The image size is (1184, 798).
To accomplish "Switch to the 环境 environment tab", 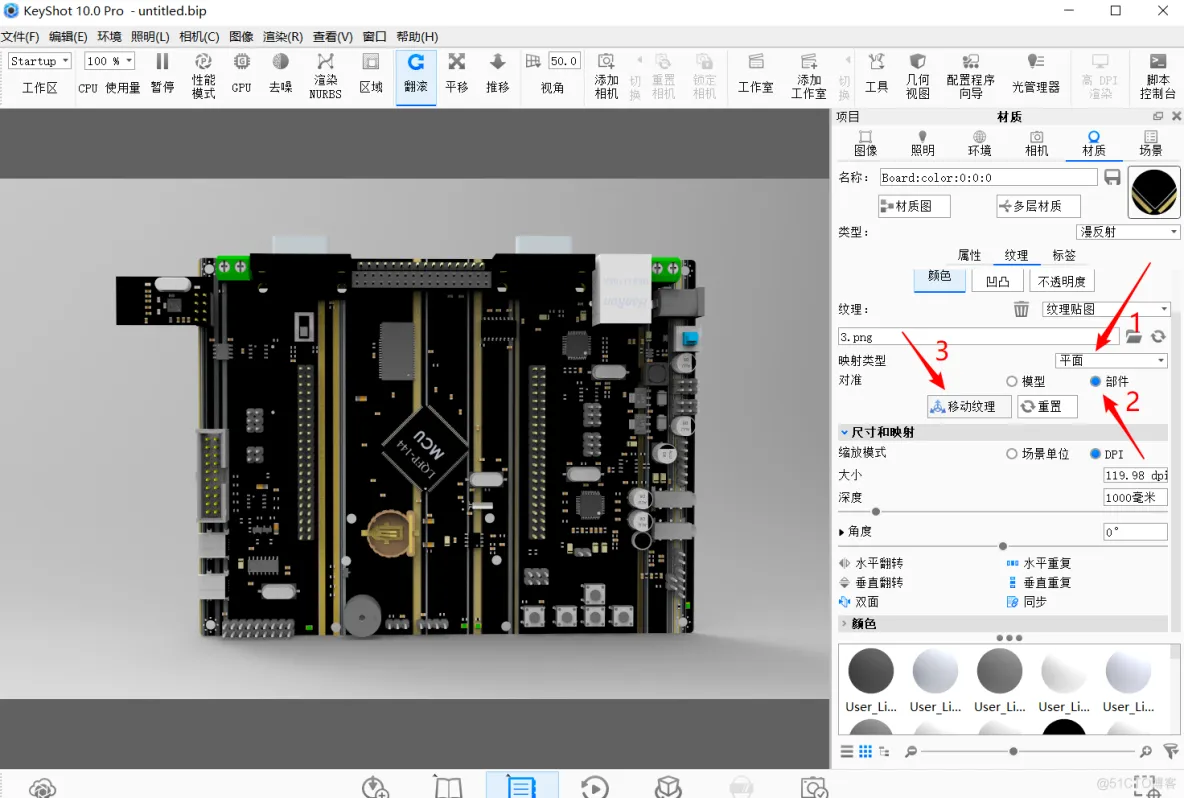I will pos(979,143).
